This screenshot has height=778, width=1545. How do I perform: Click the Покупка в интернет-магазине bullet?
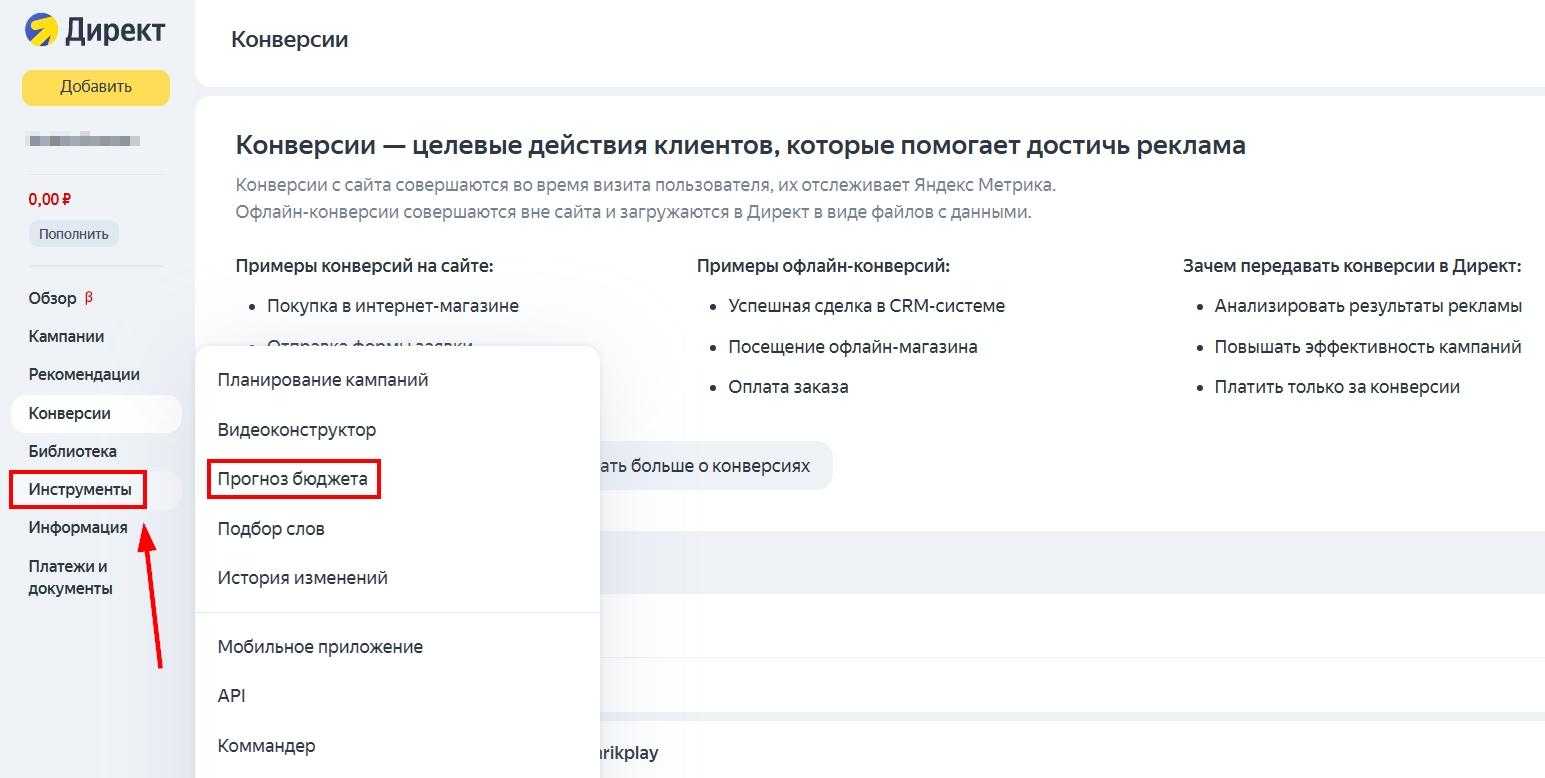point(393,306)
